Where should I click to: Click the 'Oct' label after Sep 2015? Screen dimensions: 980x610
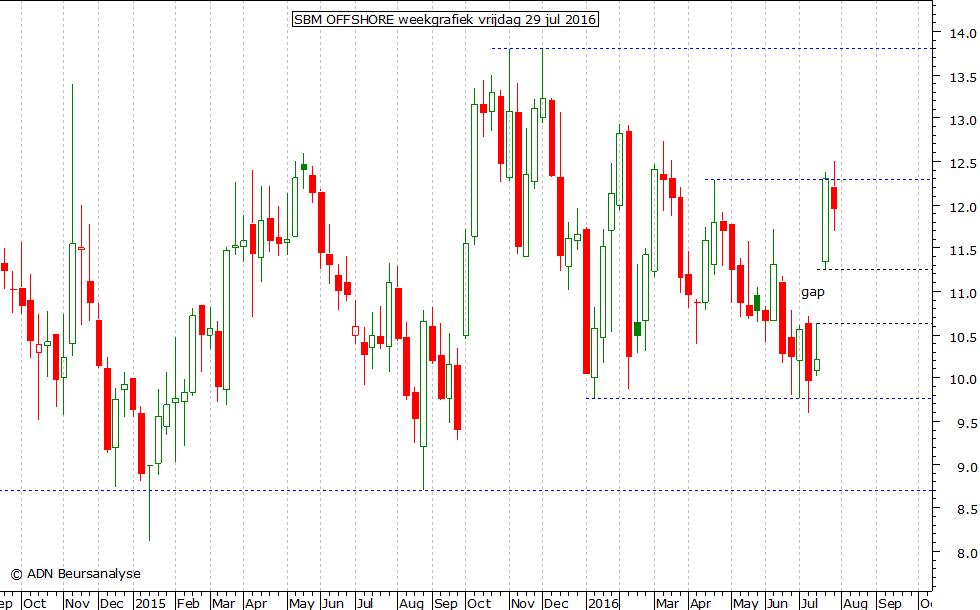[479, 603]
